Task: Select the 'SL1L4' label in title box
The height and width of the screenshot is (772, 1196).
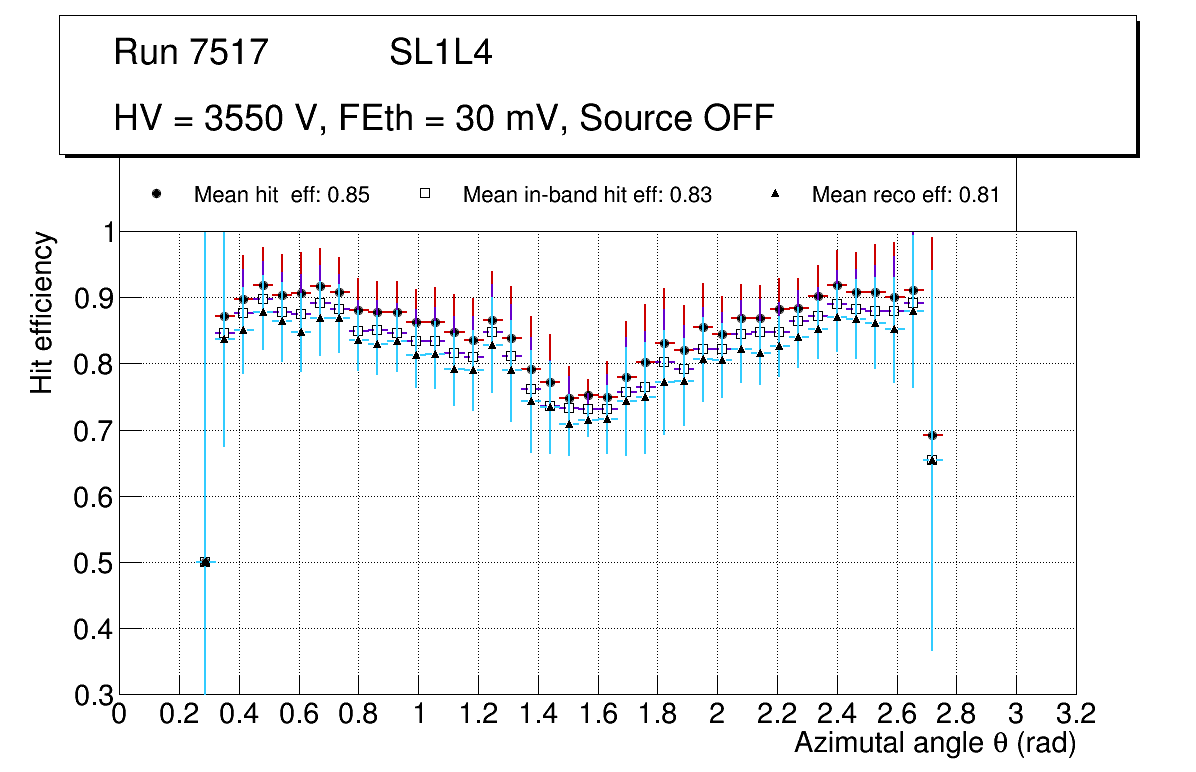Action: pyautogui.click(x=440, y=52)
